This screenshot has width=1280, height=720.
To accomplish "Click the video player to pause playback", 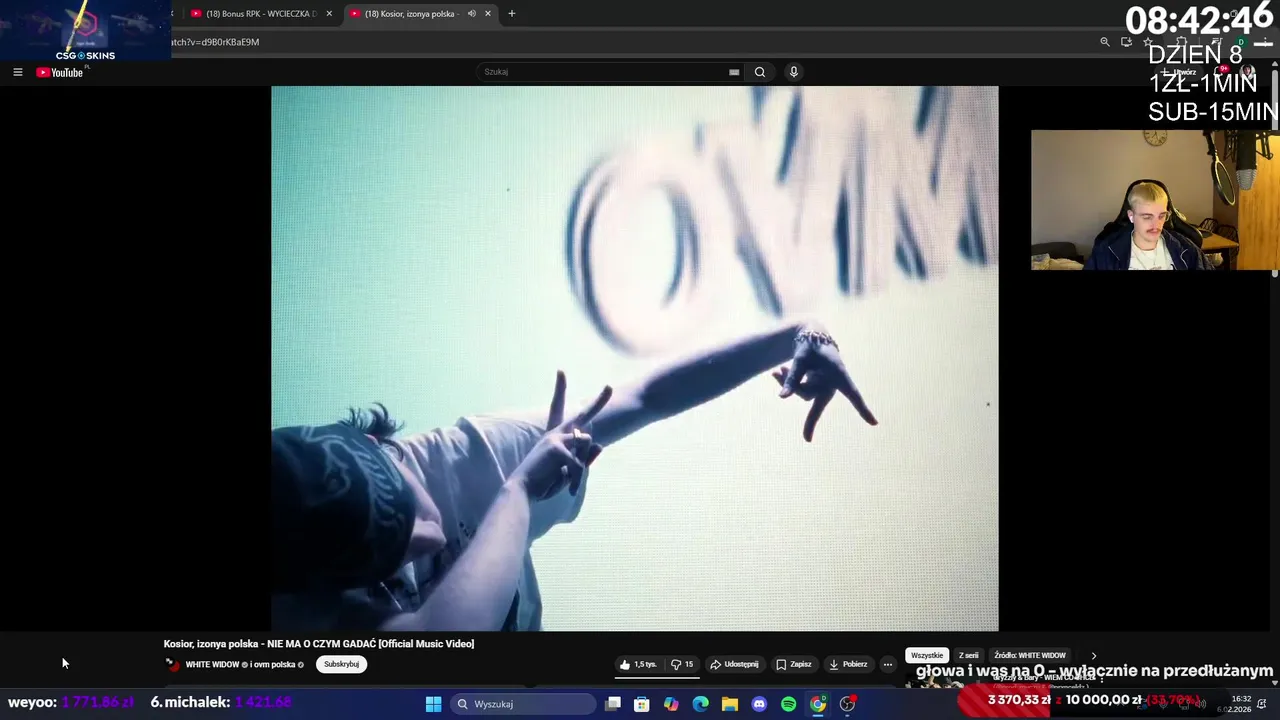I will (634, 358).
